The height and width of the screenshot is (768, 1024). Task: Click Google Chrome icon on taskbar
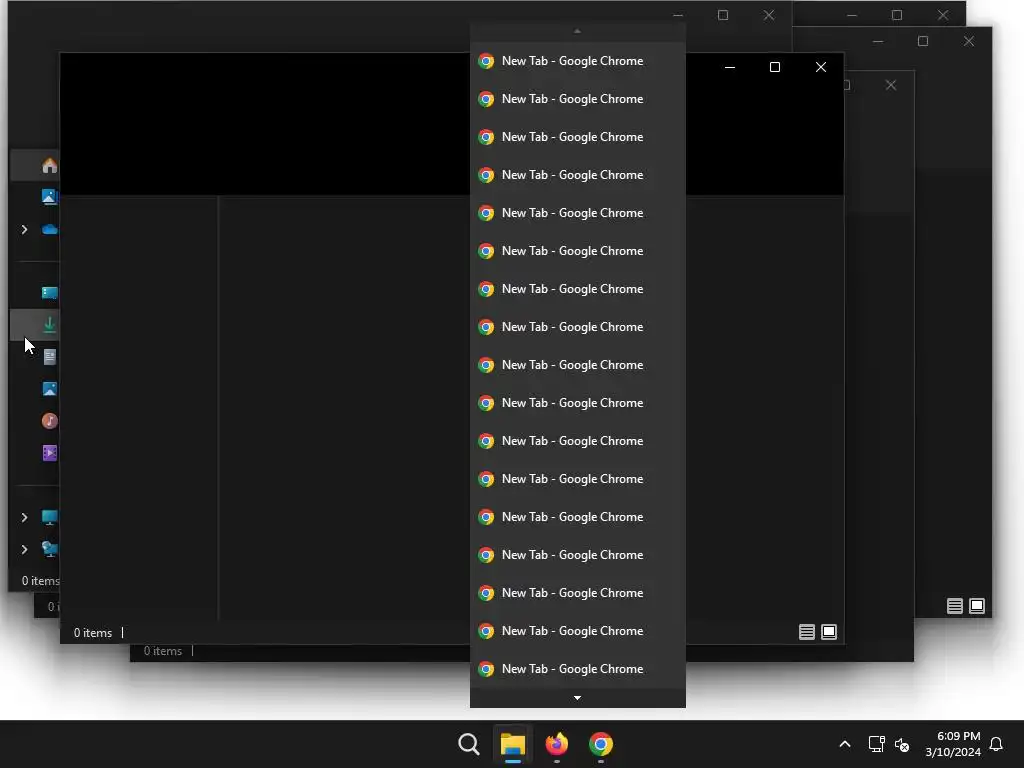point(601,744)
